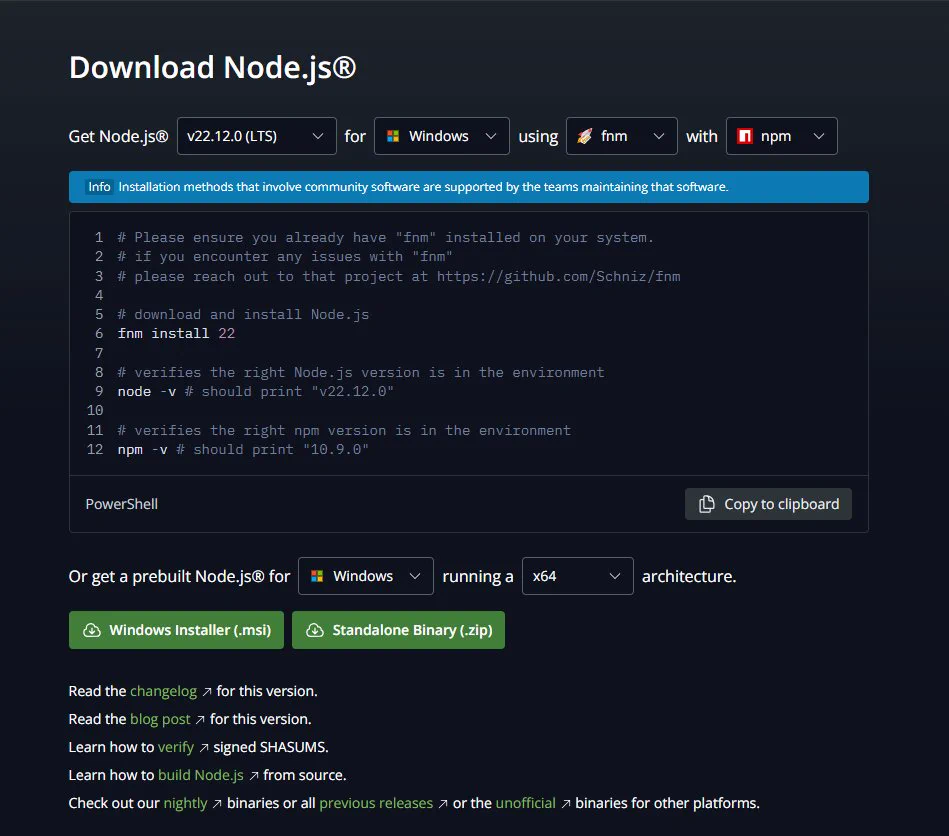Open the Windows platform dropdown beside 'for'

click(442, 136)
